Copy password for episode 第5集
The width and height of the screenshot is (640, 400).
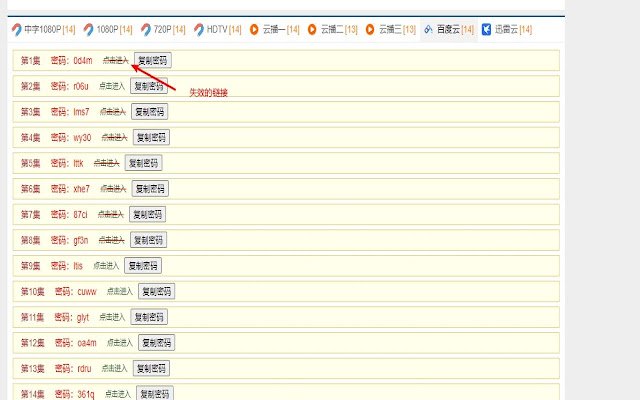click(144, 163)
